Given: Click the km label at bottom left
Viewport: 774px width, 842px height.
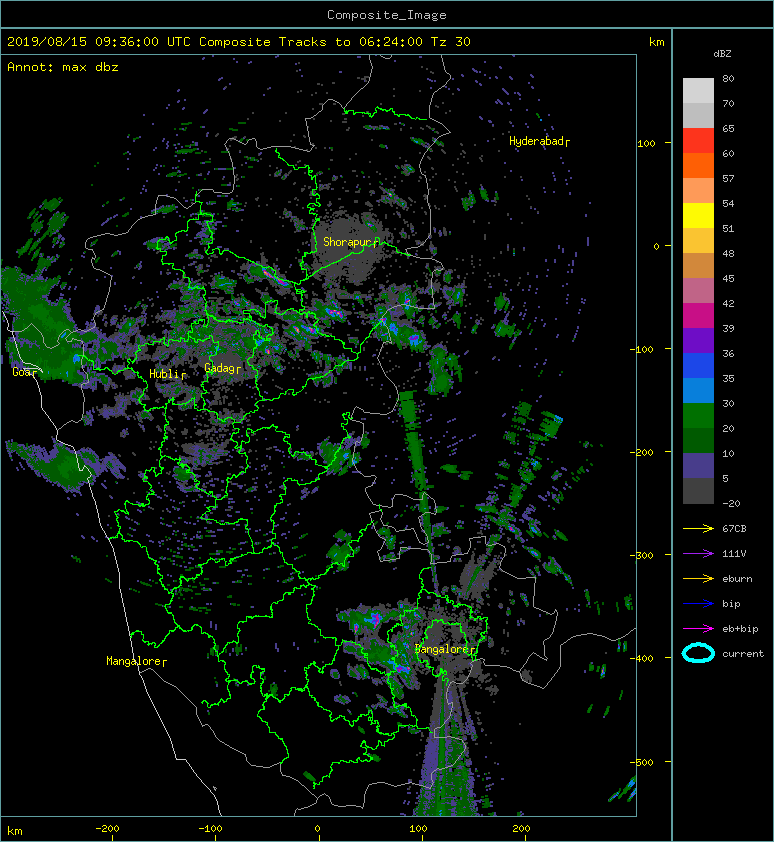Looking at the screenshot, I should pos(15,831).
